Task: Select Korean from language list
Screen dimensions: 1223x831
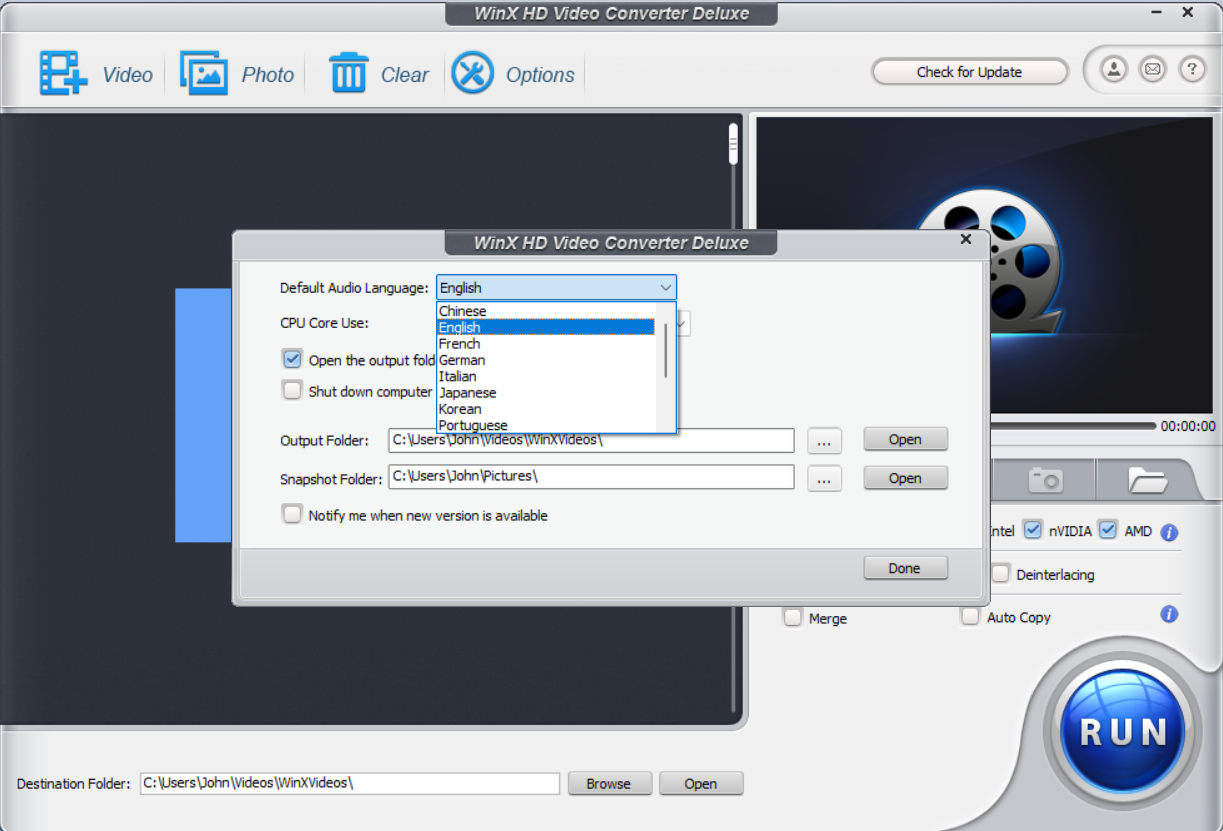Action: click(x=545, y=408)
